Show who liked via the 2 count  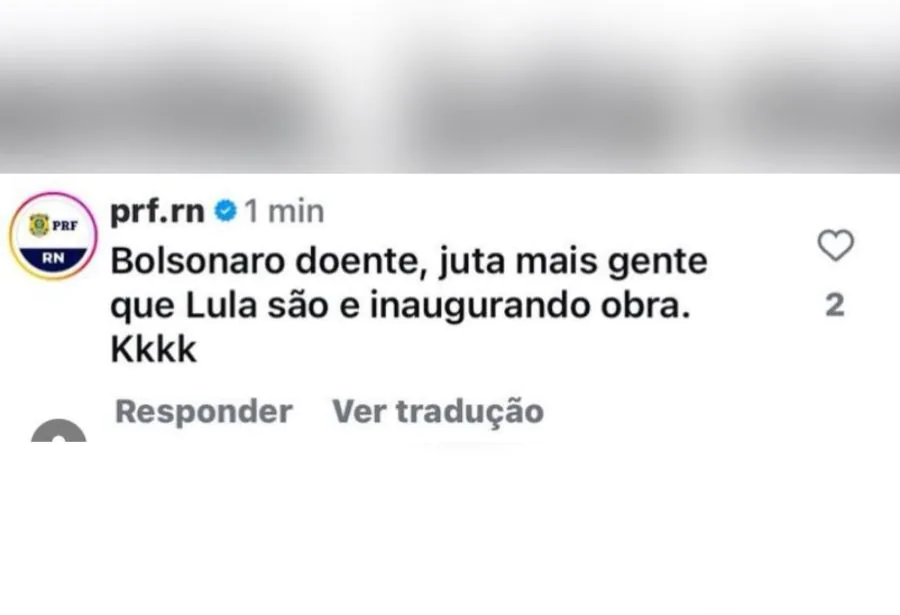[x=835, y=305]
